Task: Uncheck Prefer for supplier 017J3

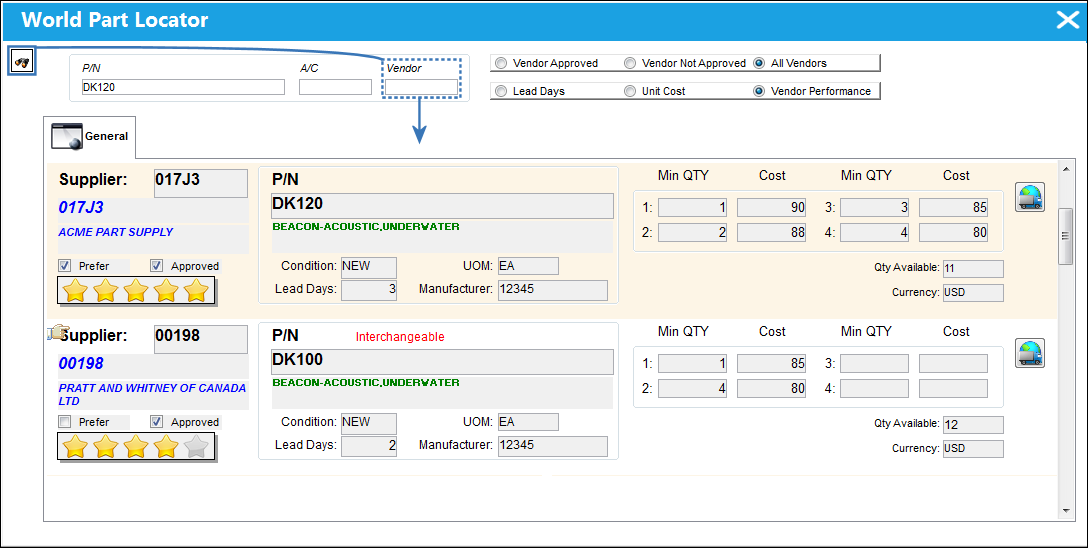Action: pyautogui.click(x=65, y=266)
